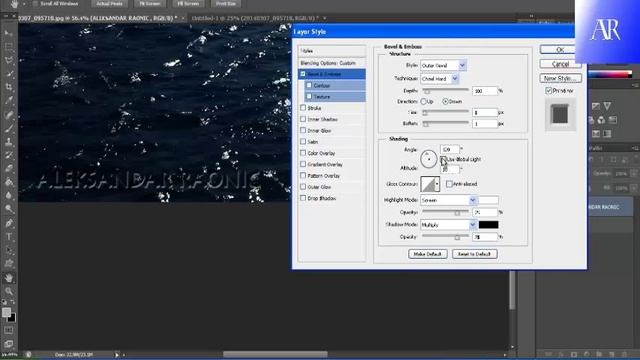Screen dimensions: 640x360
Task: Select the Move tool
Action: 9,33
